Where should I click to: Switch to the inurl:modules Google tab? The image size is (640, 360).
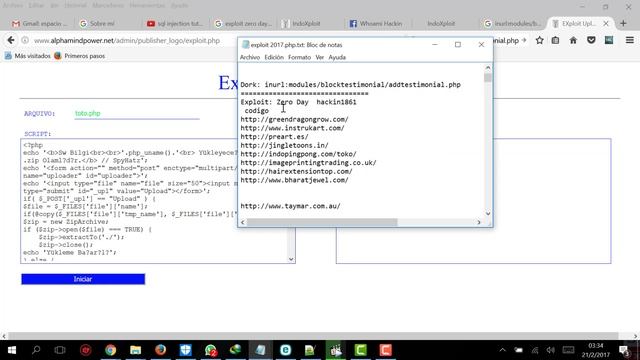point(513,24)
